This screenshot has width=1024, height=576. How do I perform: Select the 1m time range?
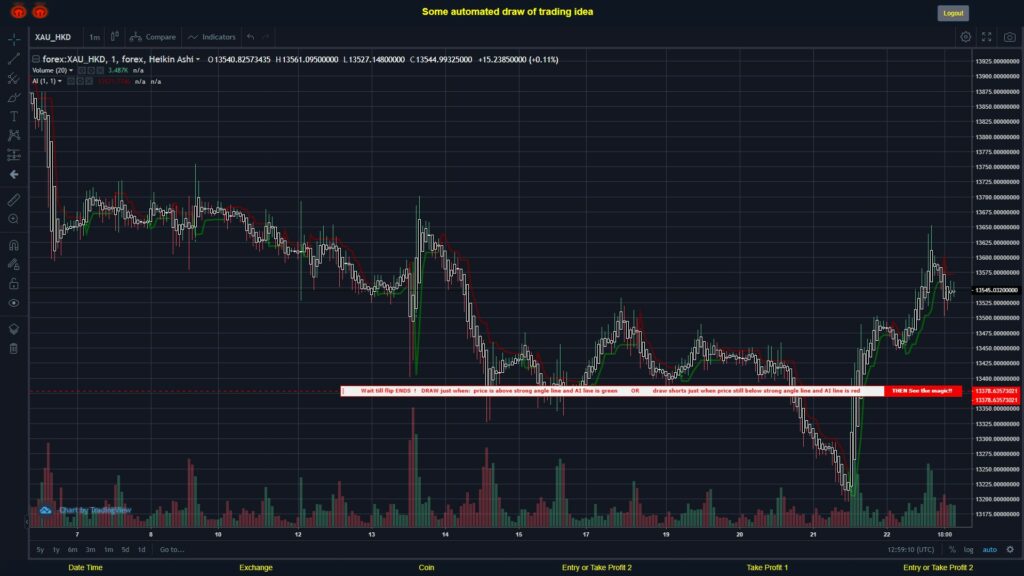tap(108, 550)
